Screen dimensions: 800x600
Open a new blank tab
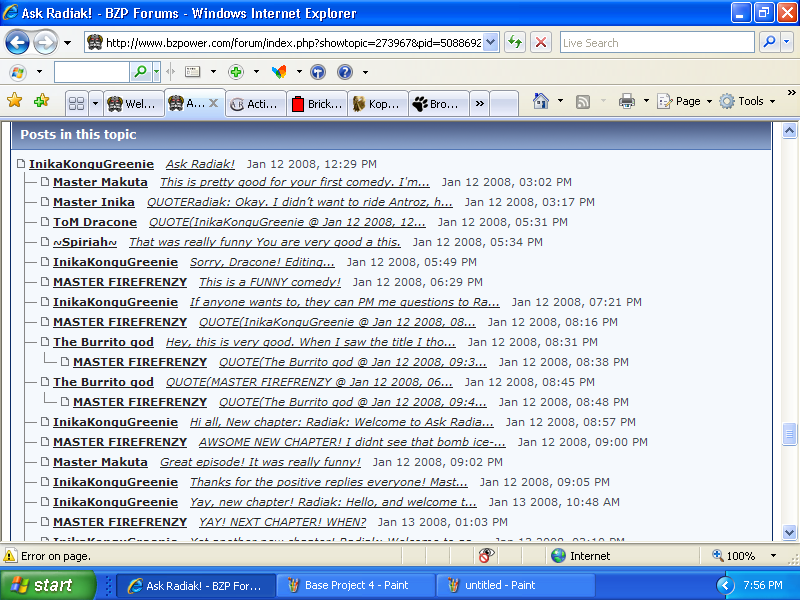coord(504,104)
